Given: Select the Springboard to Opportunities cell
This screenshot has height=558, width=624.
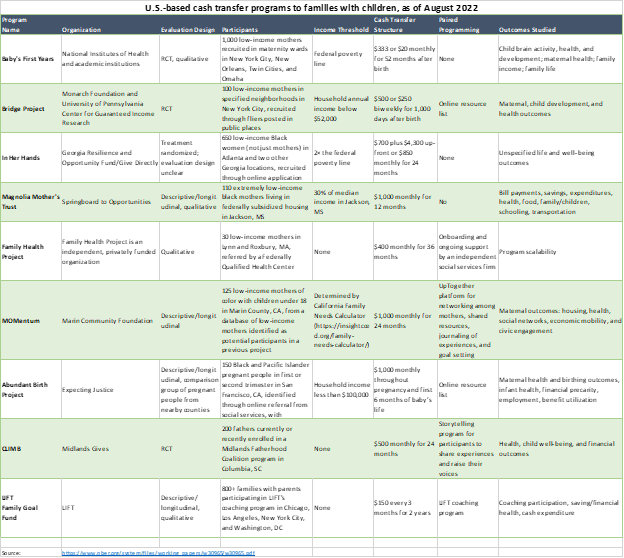Looking at the screenshot, I should (x=109, y=201).
